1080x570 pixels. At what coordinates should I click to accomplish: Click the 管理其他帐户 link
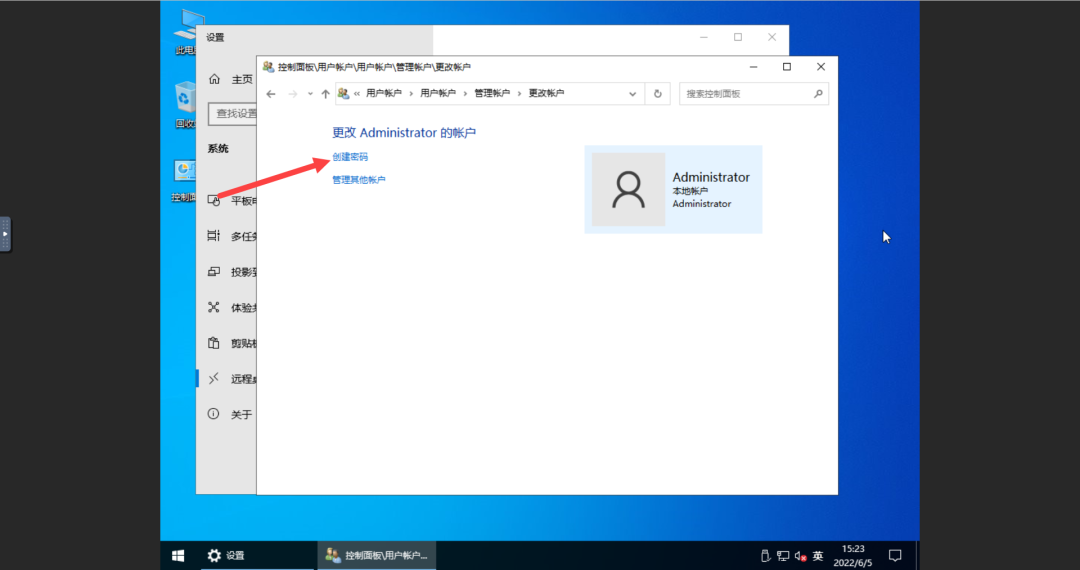(359, 180)
